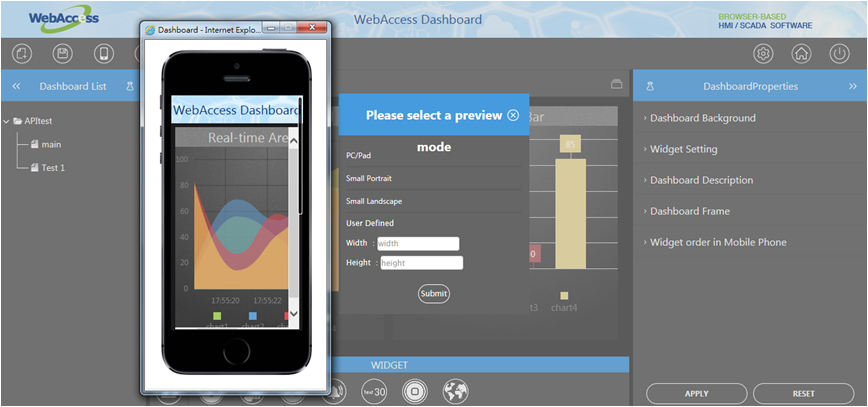Click the Dashboard List header title
Image resolution: width=868 pixels, height=407 pixels.
pos(73,86)
